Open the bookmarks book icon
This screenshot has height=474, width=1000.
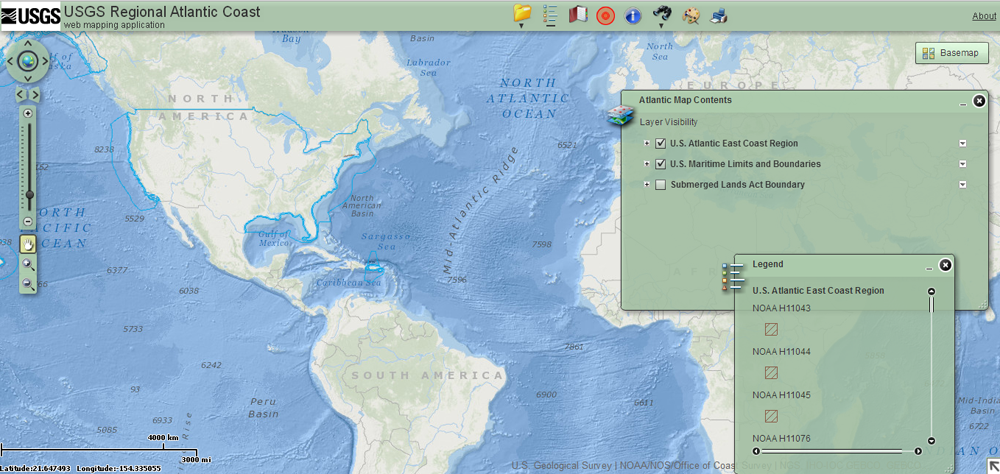(578, 15)
